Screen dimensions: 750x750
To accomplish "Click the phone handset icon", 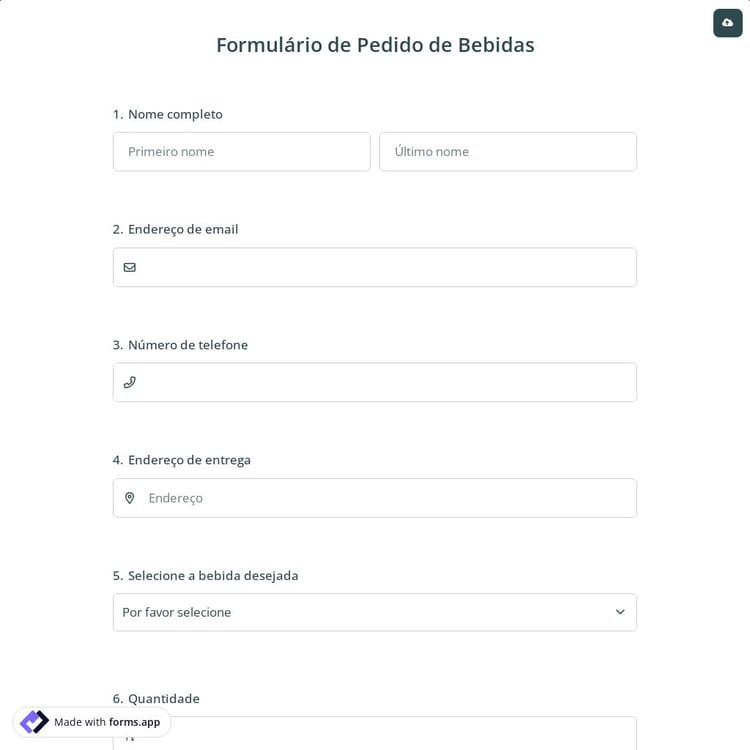I will [130, 382].
